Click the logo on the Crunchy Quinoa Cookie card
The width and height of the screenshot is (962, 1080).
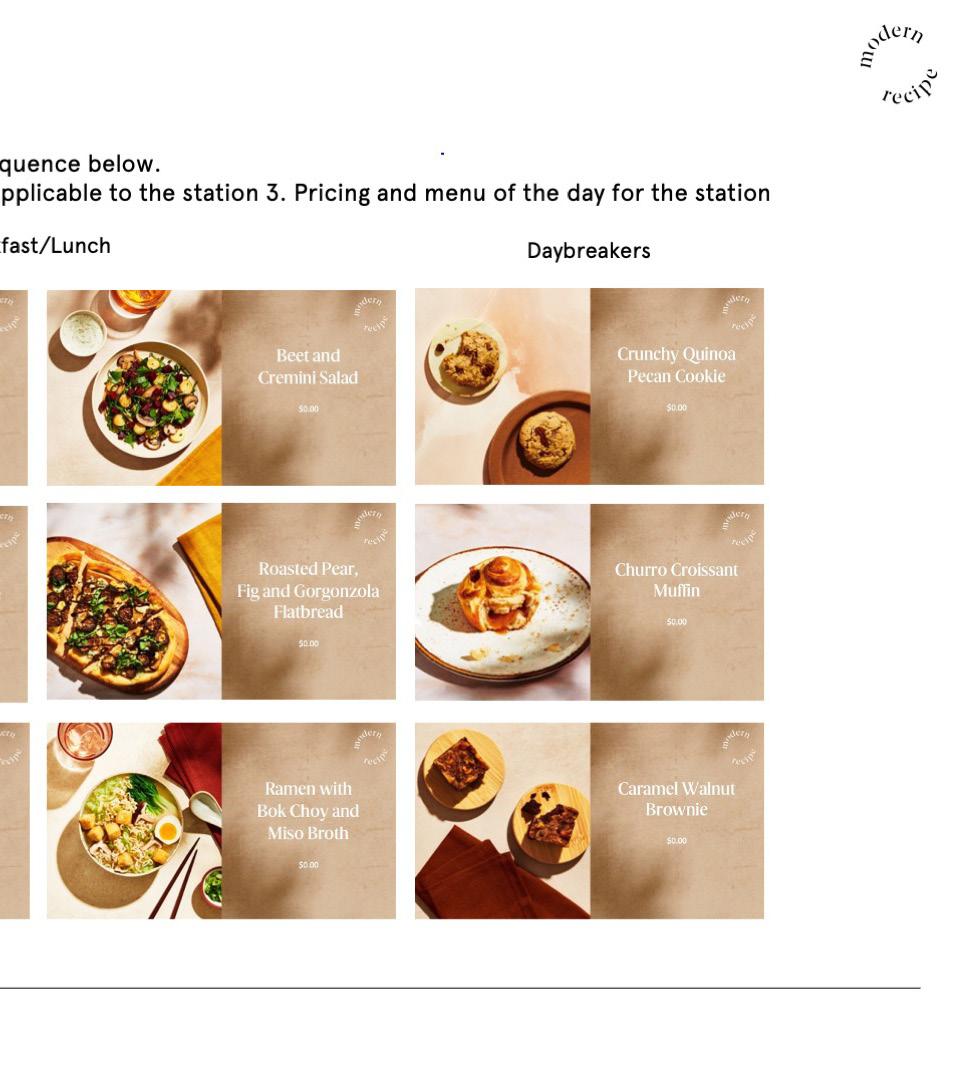coord(740,312)
